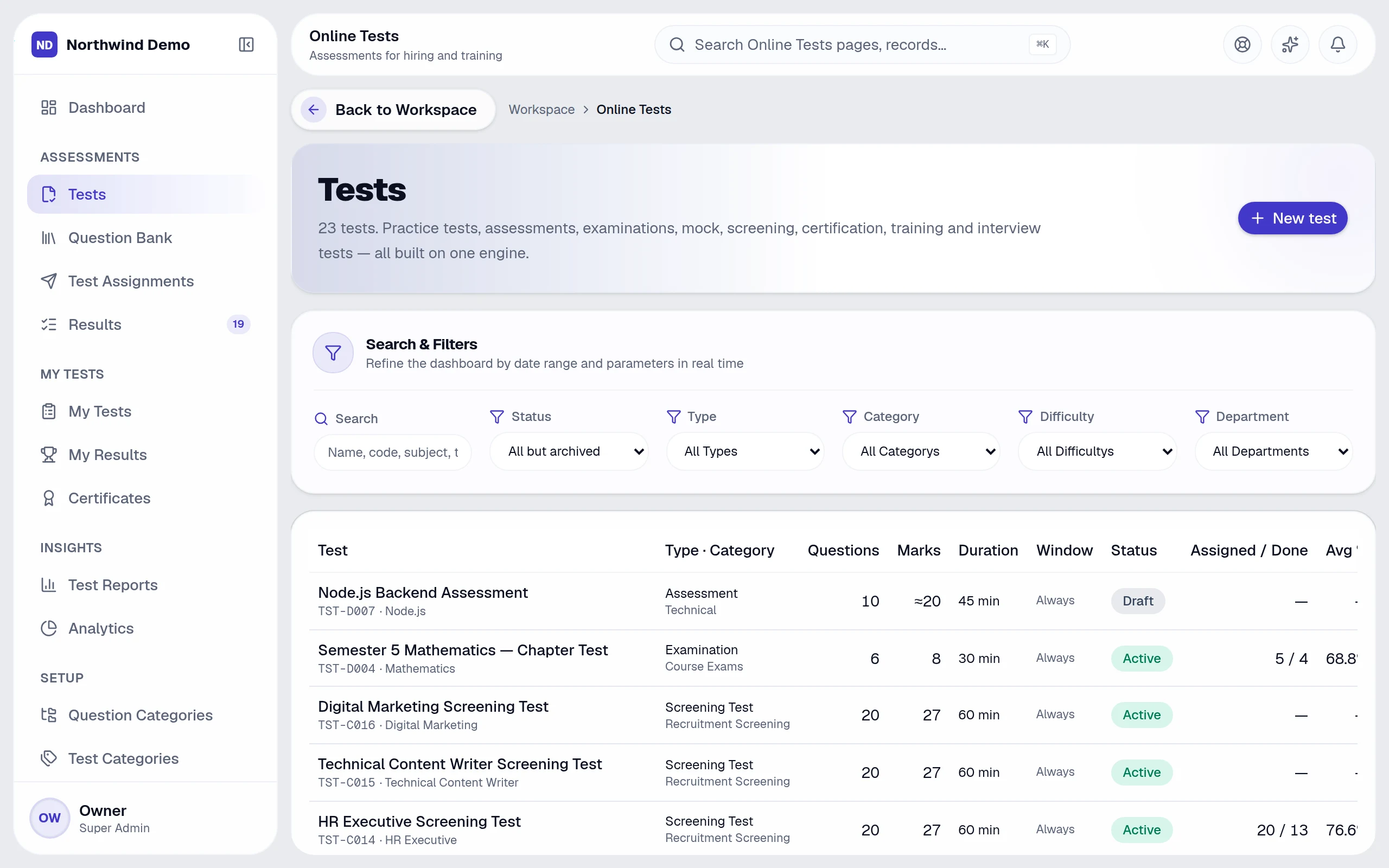Click the Name, code, subject search field

(x=393, y=452)
